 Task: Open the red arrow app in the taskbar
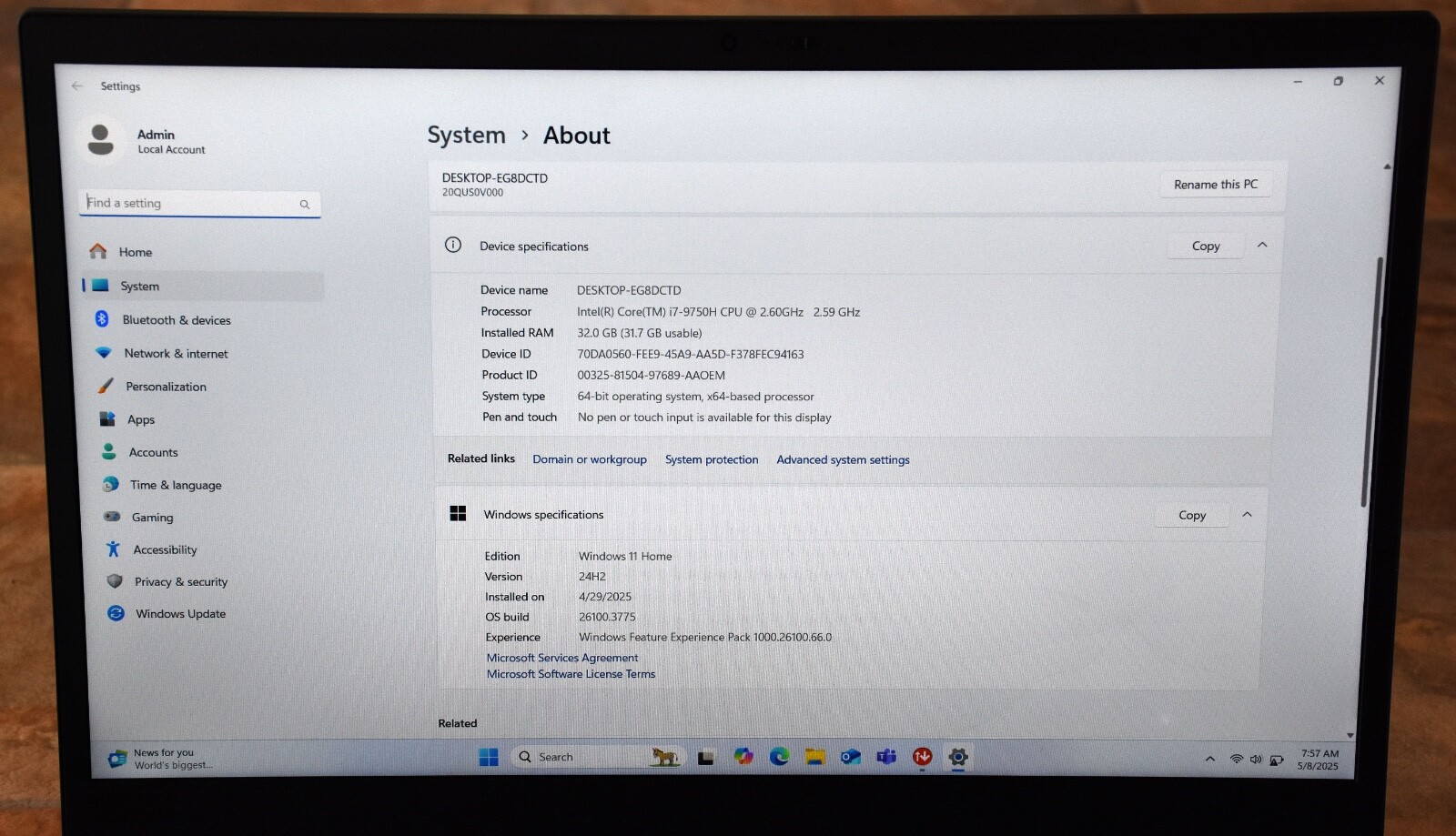(x=922, y=757)
